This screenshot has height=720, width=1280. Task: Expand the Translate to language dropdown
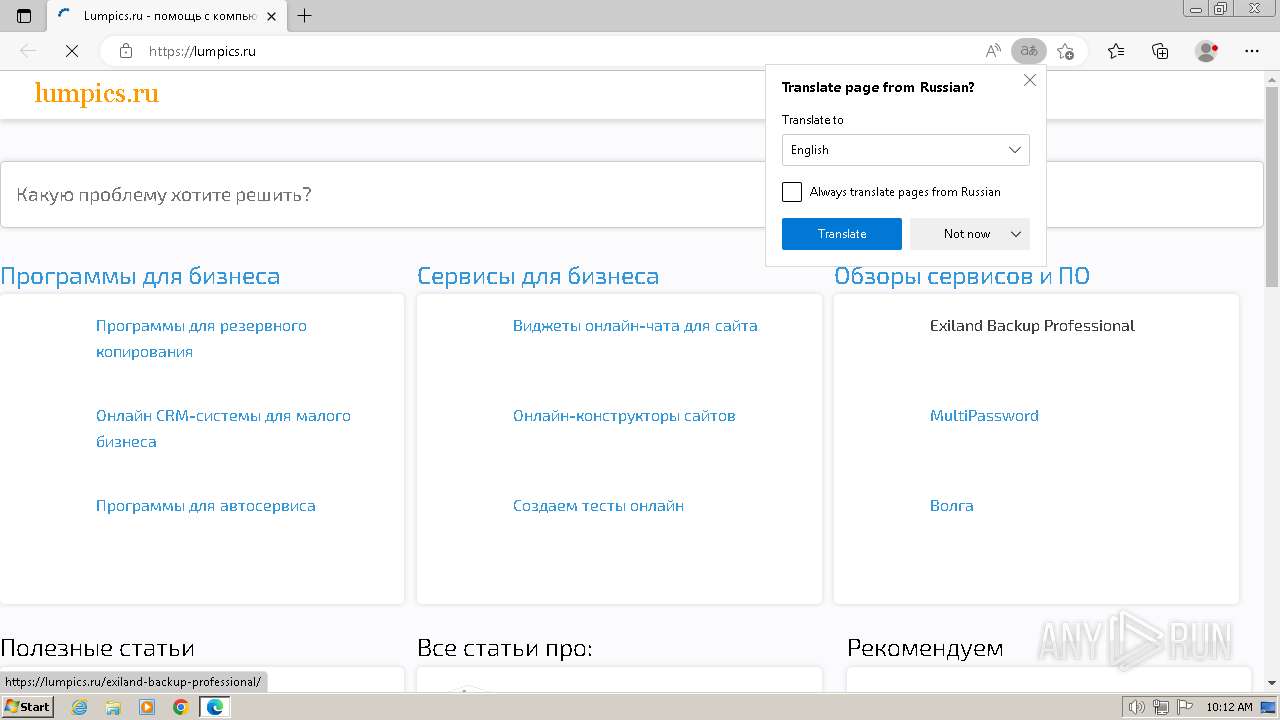(x=905, y=150)
